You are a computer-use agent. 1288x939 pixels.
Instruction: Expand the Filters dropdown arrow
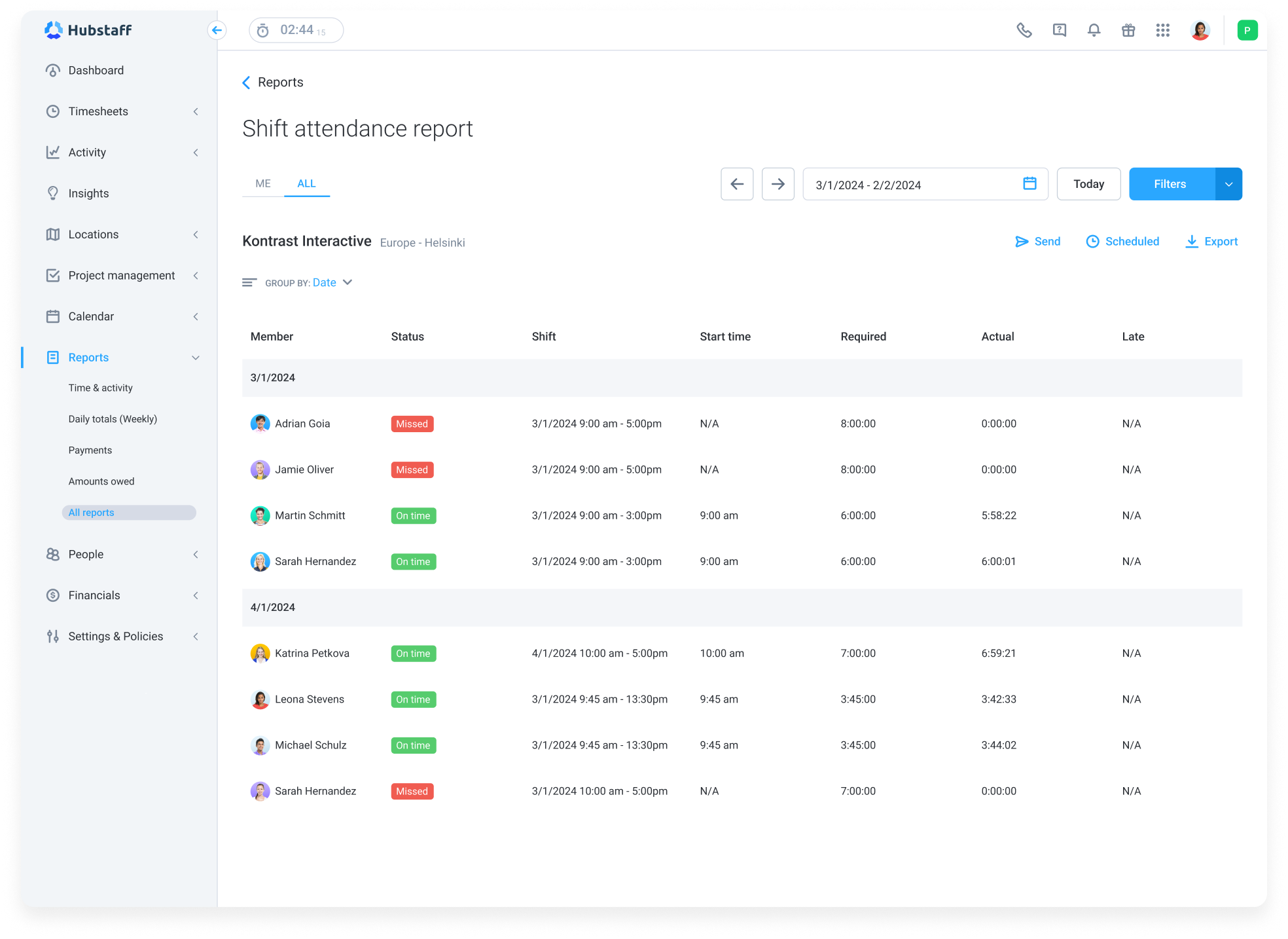[x=1228, y=184]
